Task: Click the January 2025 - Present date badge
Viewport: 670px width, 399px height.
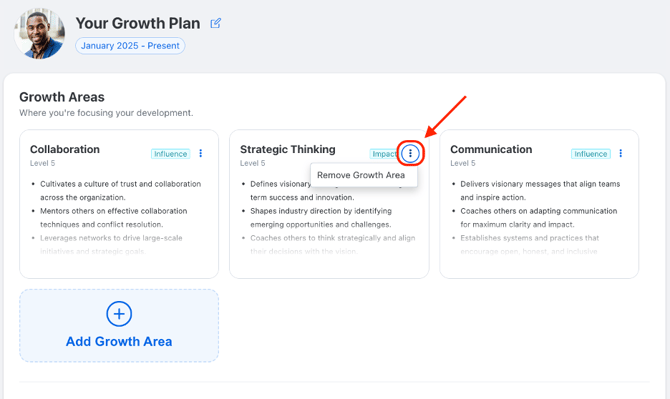Action: coord(130,46)
